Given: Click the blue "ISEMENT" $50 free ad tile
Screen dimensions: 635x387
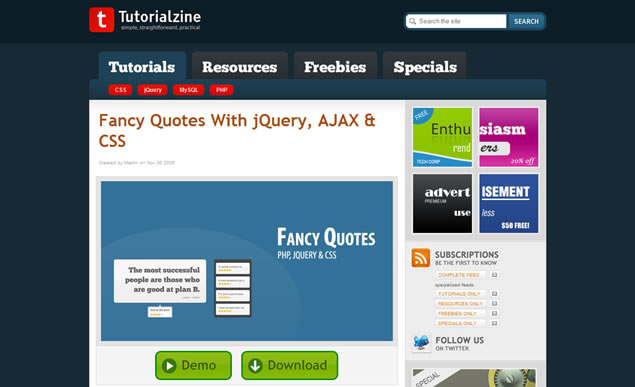Looking at the screenshot, I should 509,204.
